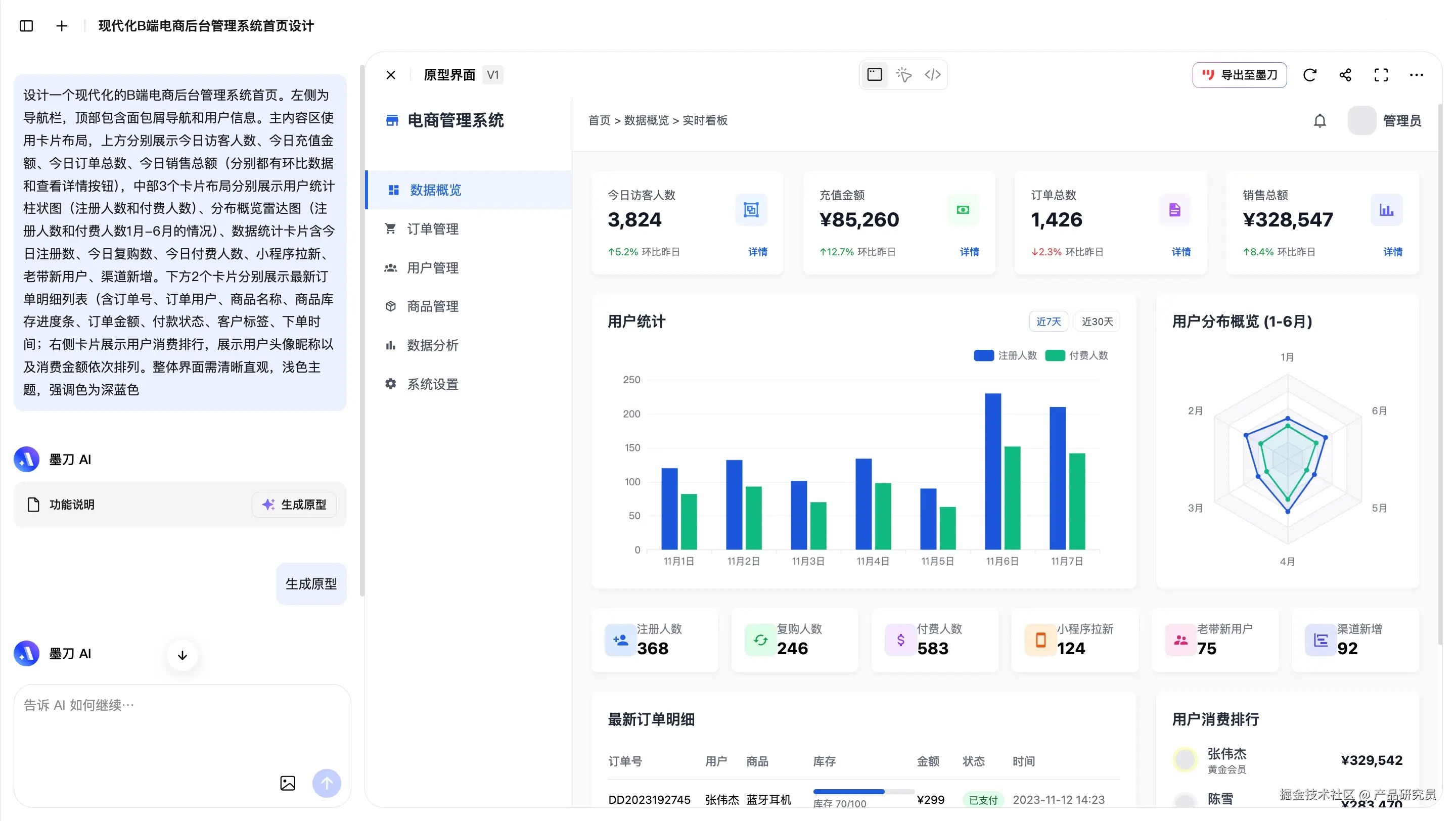Open the V1 version selector

pos(493,75)
